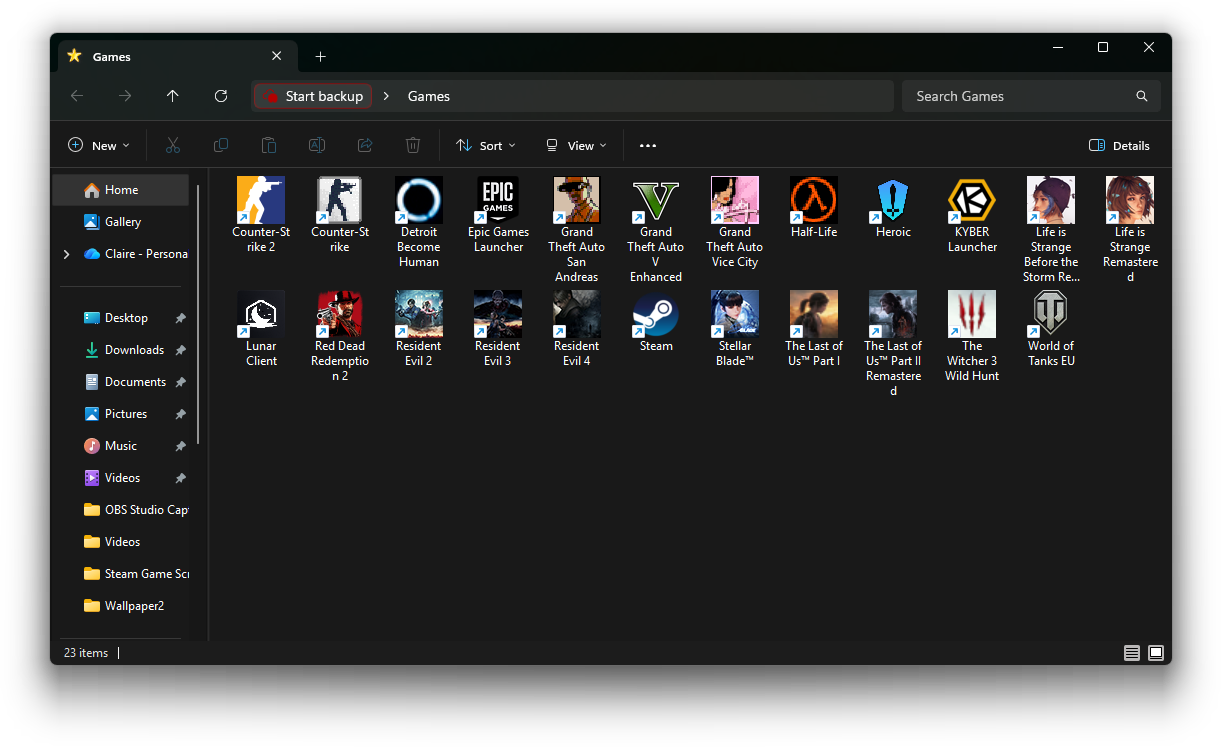1222x748 pixels.
Task: Select the Steam shortcut icon
Action: [656, 315]
